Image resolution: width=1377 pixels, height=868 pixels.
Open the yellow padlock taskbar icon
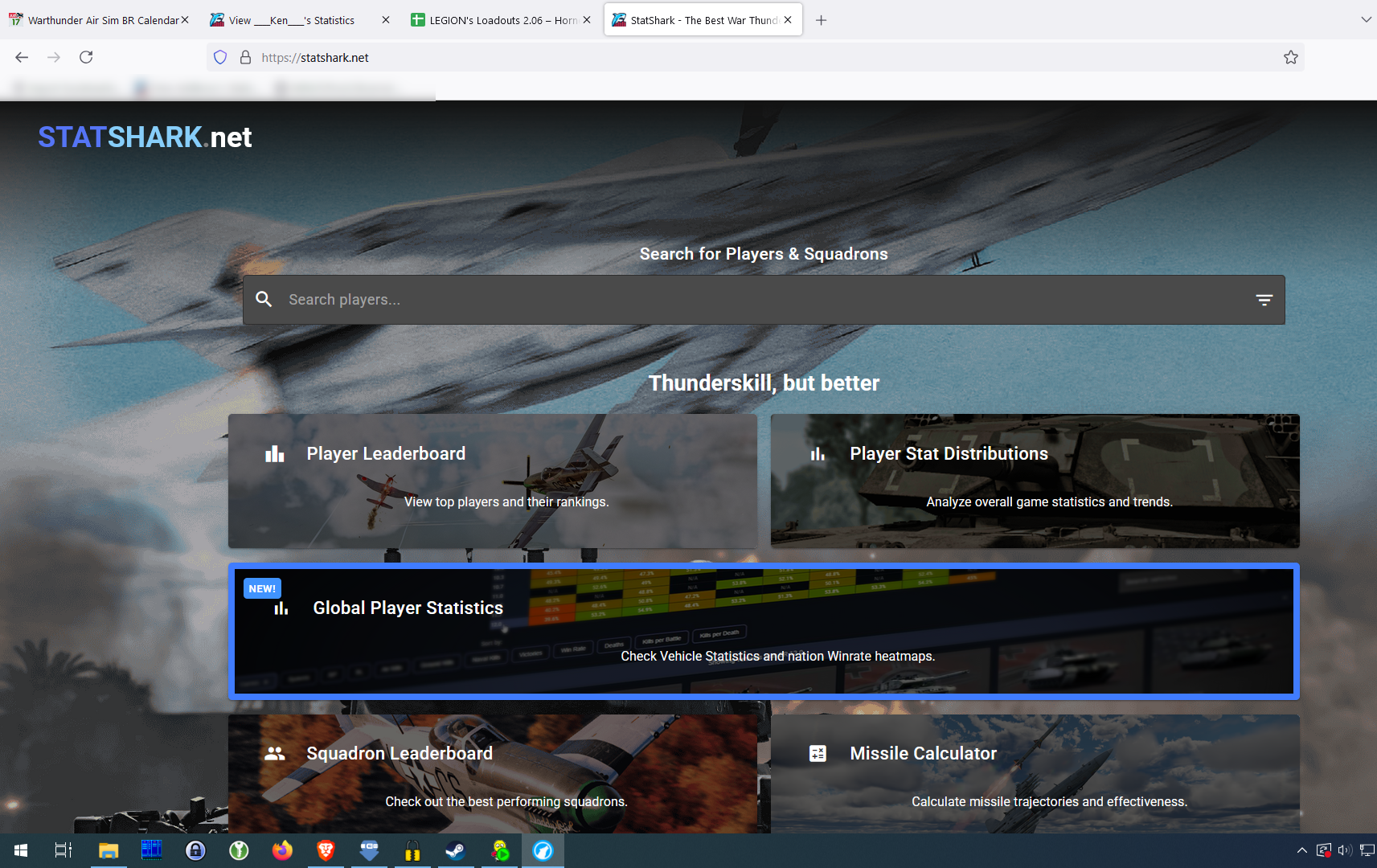click(412, 850)
